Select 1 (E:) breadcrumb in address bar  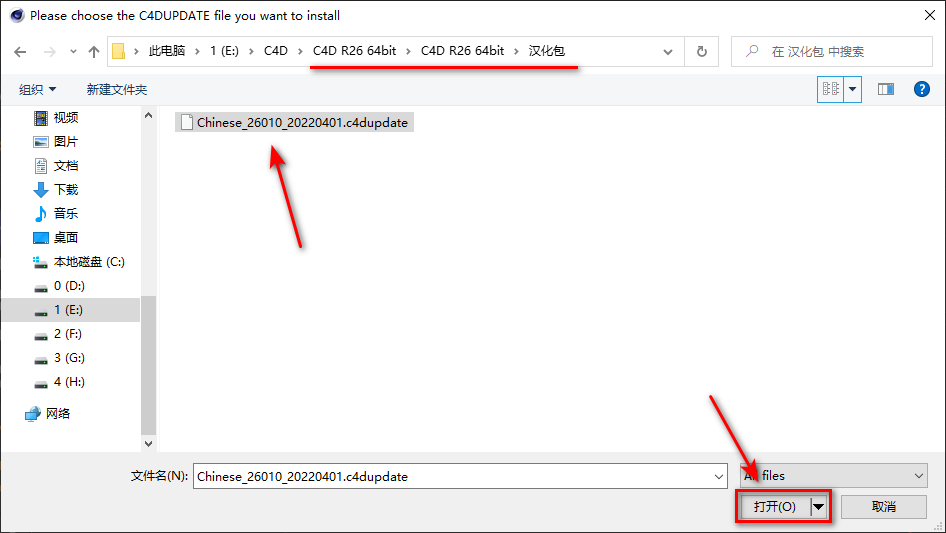click(224, 51)
